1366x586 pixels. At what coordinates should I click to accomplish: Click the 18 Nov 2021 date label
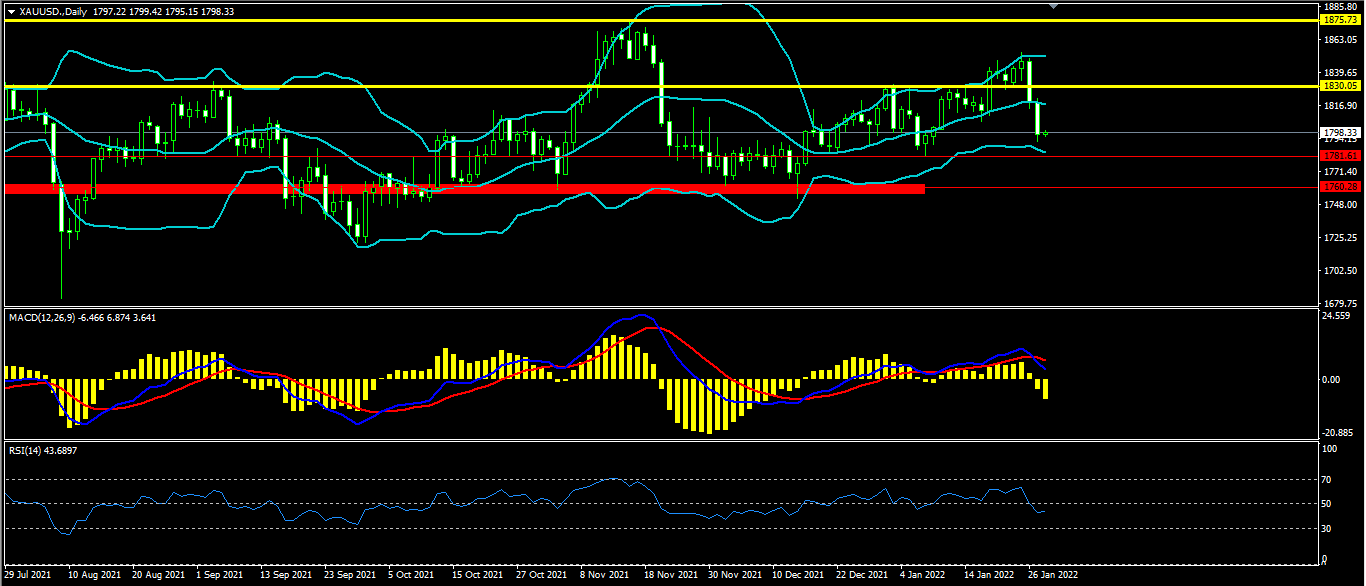pyautogui.click(x=670, y=576)
